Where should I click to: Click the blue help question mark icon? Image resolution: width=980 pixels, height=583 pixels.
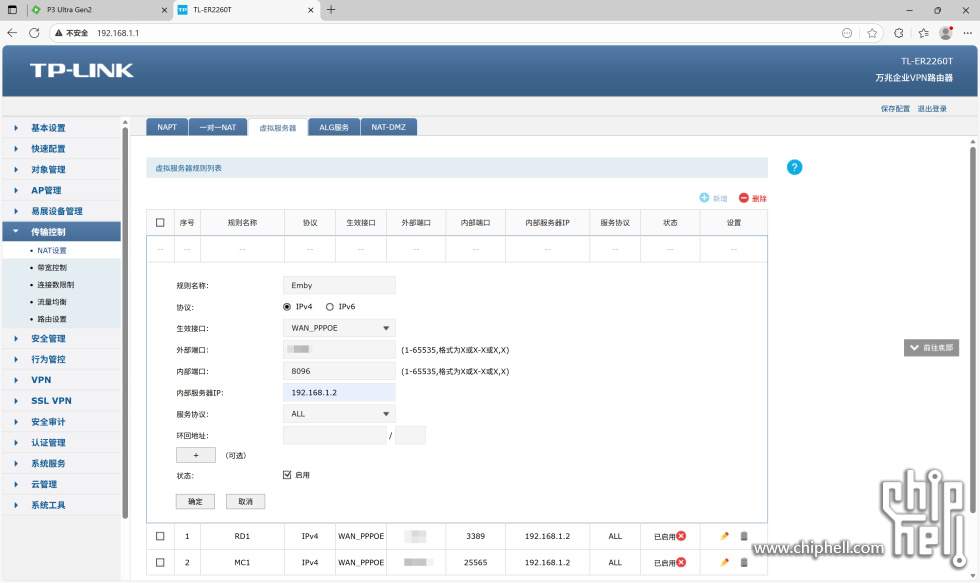[795, 167]
